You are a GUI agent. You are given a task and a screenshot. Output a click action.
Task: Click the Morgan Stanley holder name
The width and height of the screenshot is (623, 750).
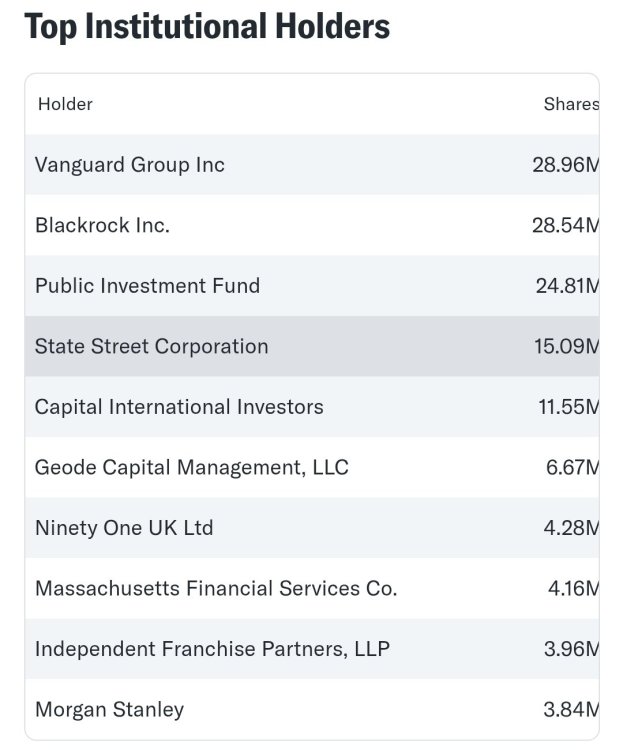coord(109,710)
